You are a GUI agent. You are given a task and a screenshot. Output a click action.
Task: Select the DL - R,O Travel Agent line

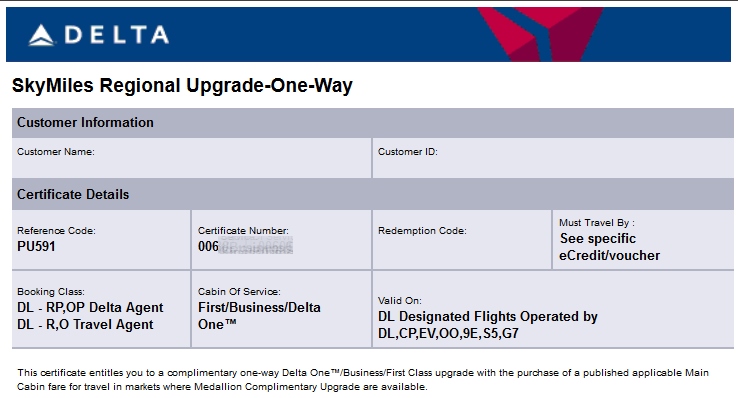click(x=85, y=325)
